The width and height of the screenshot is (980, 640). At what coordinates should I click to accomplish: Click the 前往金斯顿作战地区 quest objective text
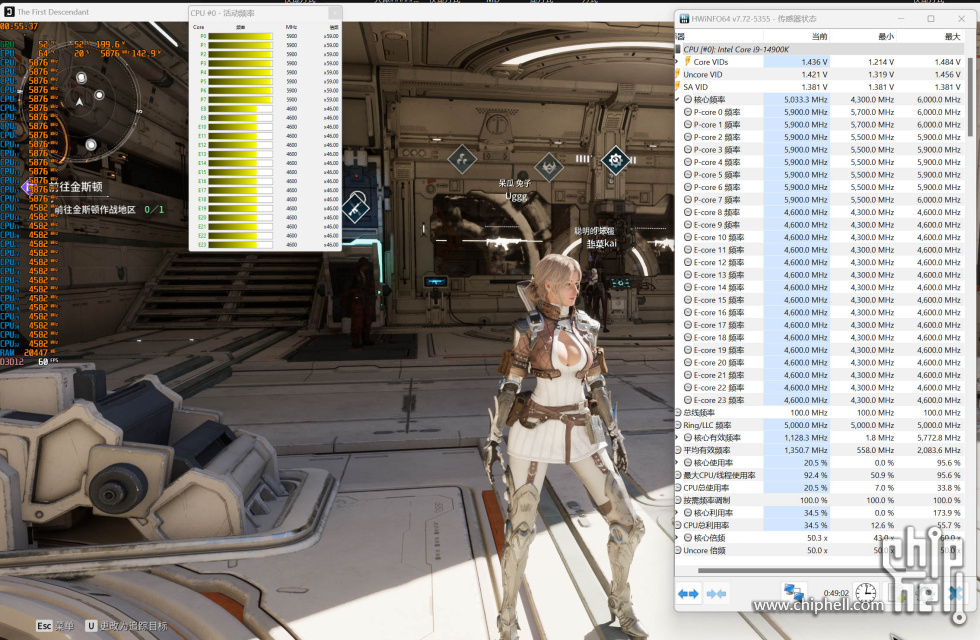(95, 209)
